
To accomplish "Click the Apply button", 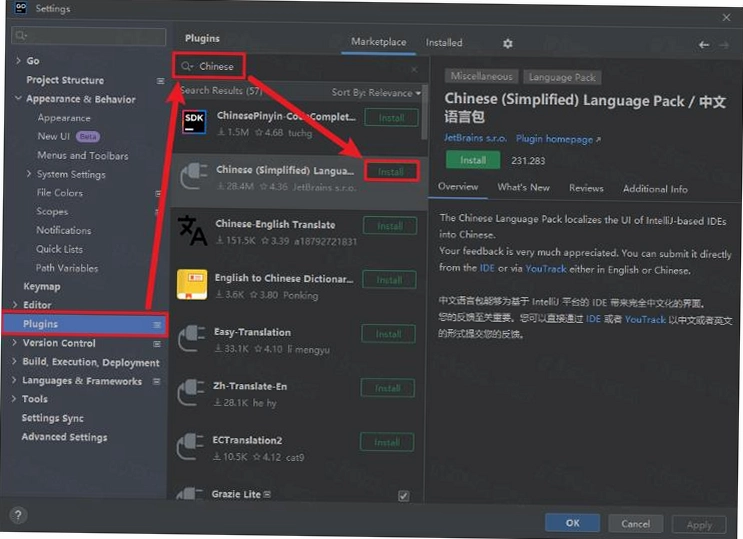I will (x=699, y=525).
